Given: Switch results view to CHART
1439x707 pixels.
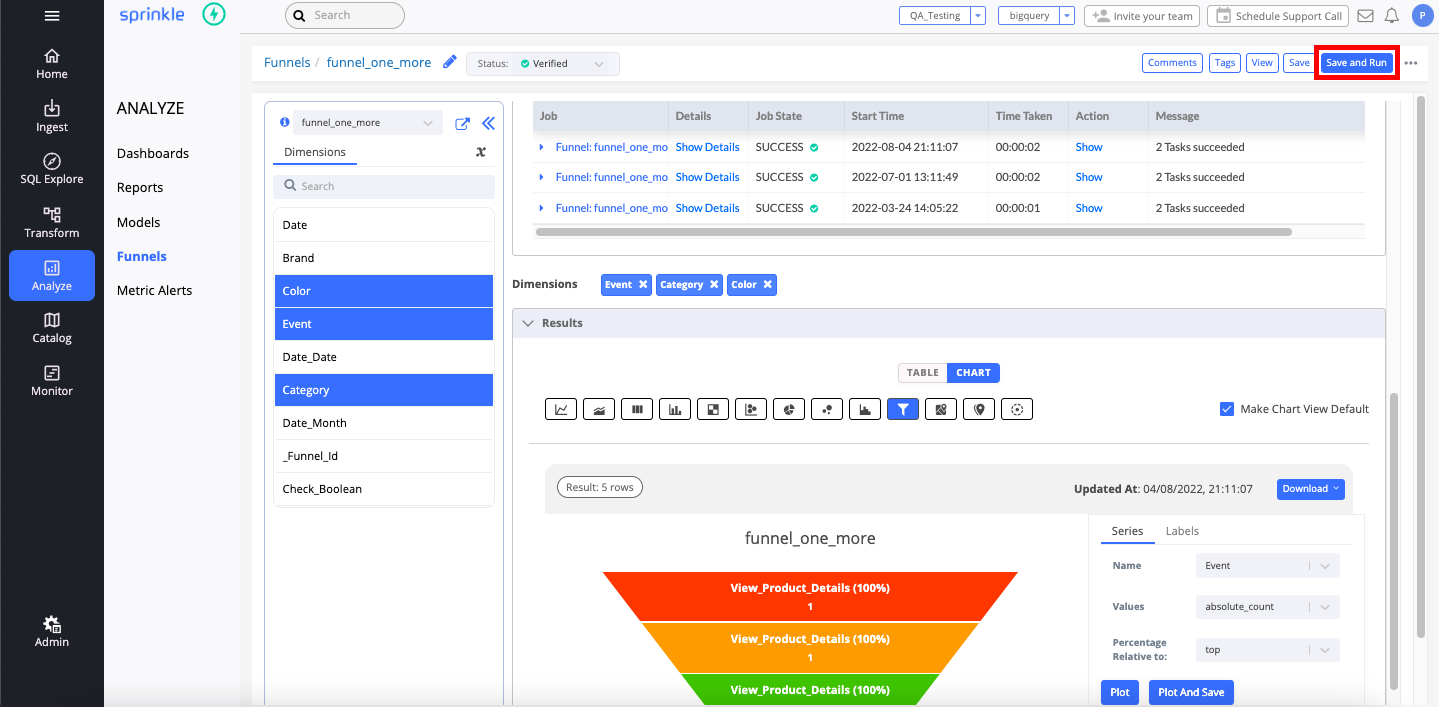Looking at the screenshot, I should click(973, 373).
